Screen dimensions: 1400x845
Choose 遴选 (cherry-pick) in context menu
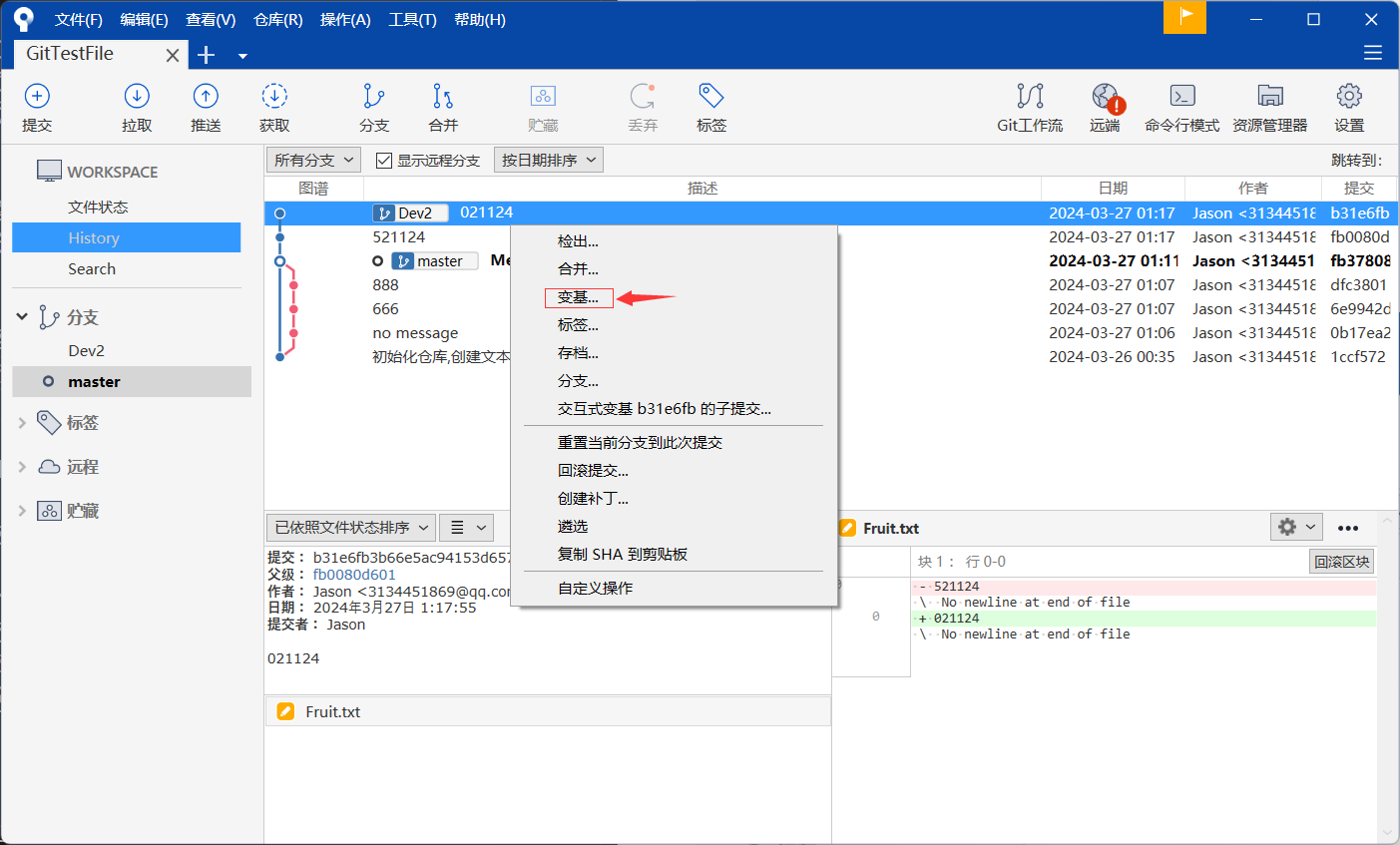(x=573, y=527)
